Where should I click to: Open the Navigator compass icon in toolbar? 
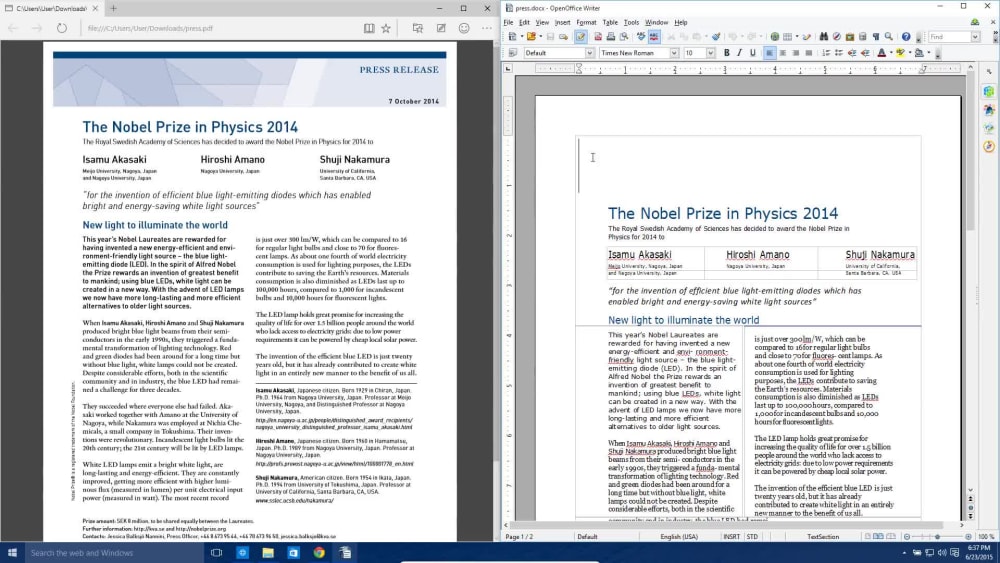coord(837,36)
